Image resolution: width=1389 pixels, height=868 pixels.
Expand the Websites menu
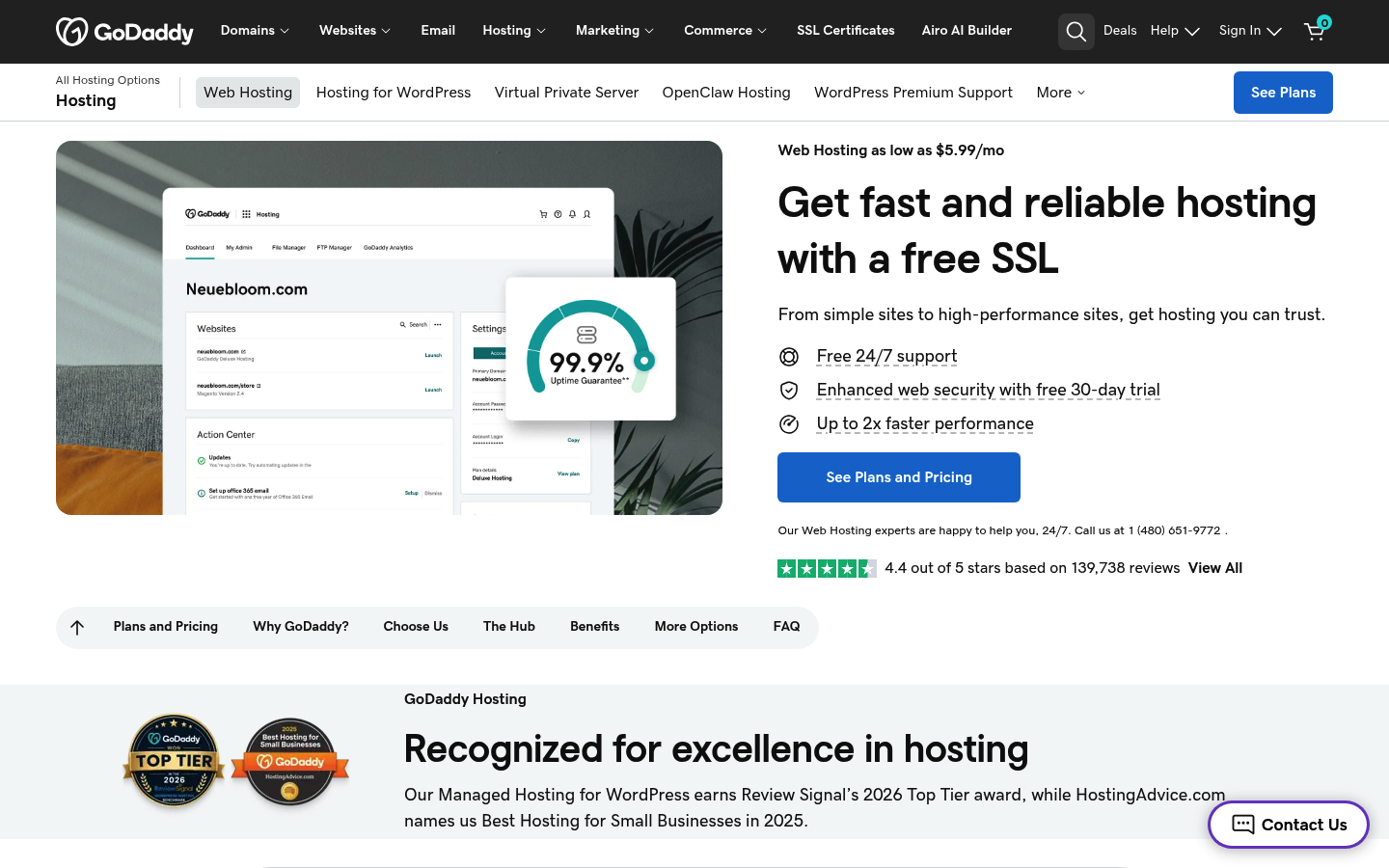coord(355,31)
